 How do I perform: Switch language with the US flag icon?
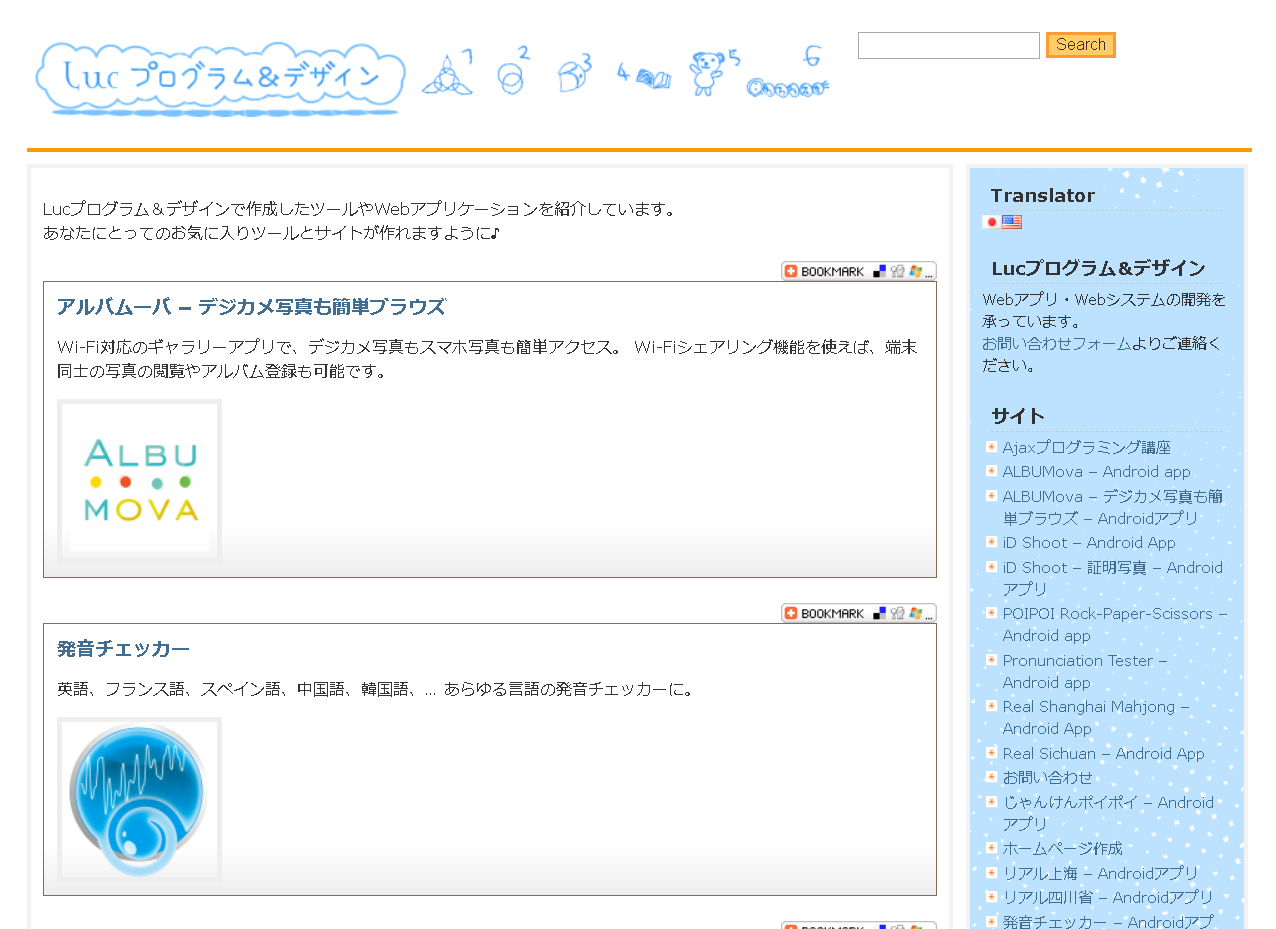click(1012, 222)
